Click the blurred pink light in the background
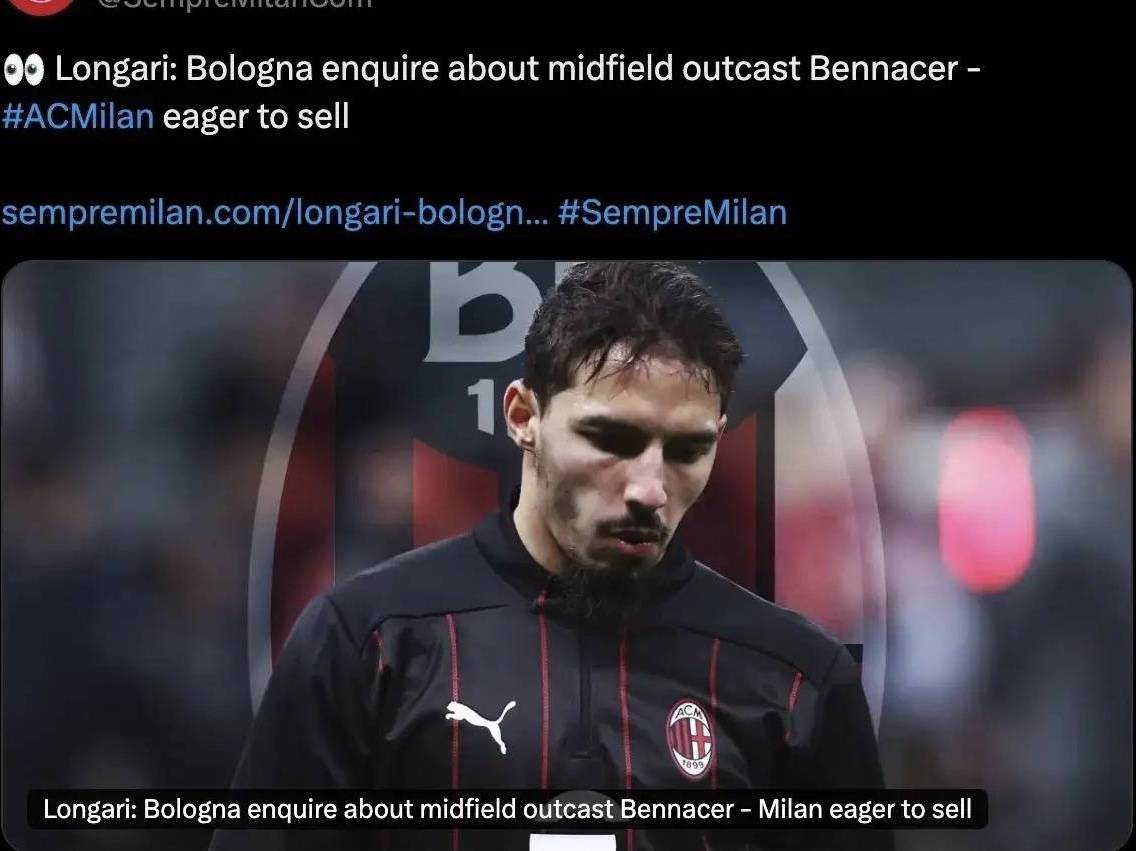The width and height of the screenshot is (1136, 851). point(986,500)
